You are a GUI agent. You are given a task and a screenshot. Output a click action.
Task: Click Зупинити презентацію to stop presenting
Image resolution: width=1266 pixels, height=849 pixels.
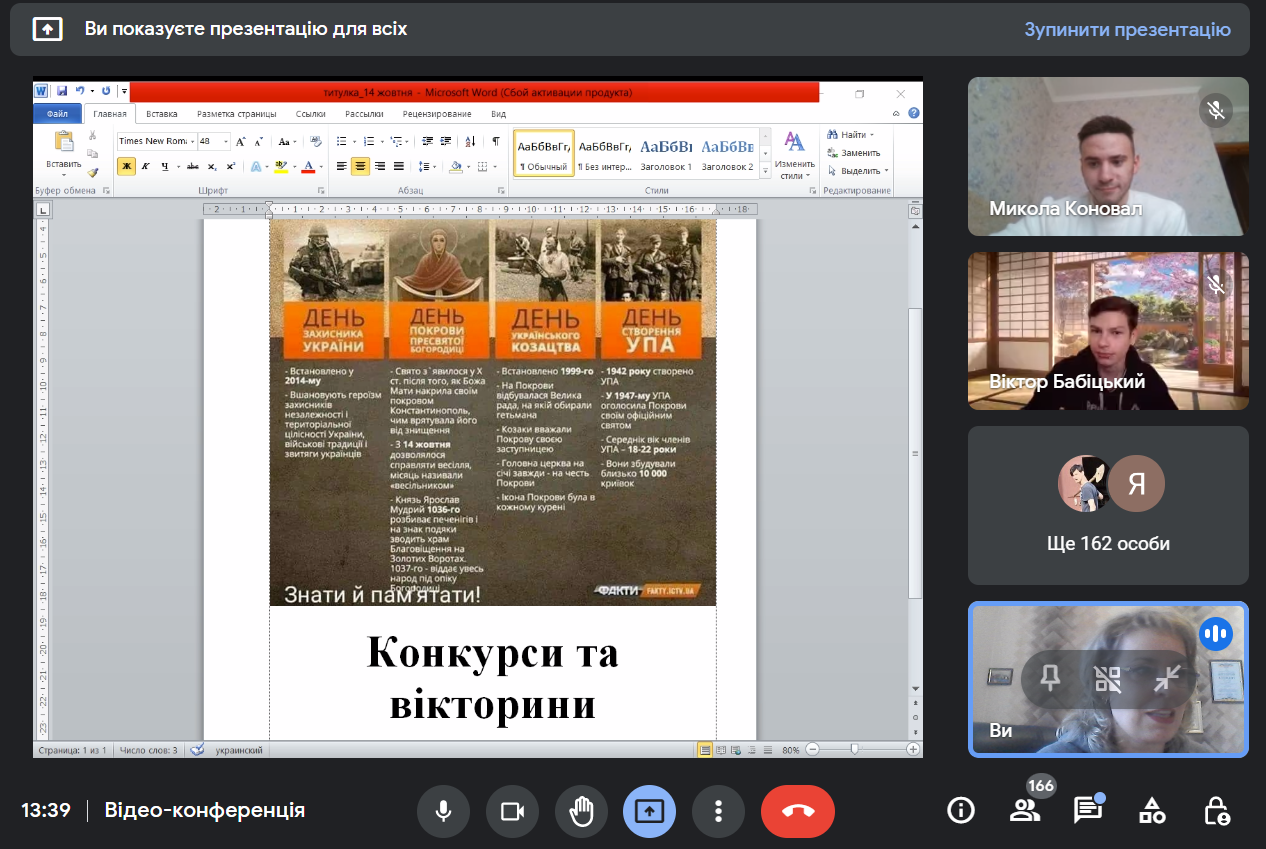click(1127, 29)
